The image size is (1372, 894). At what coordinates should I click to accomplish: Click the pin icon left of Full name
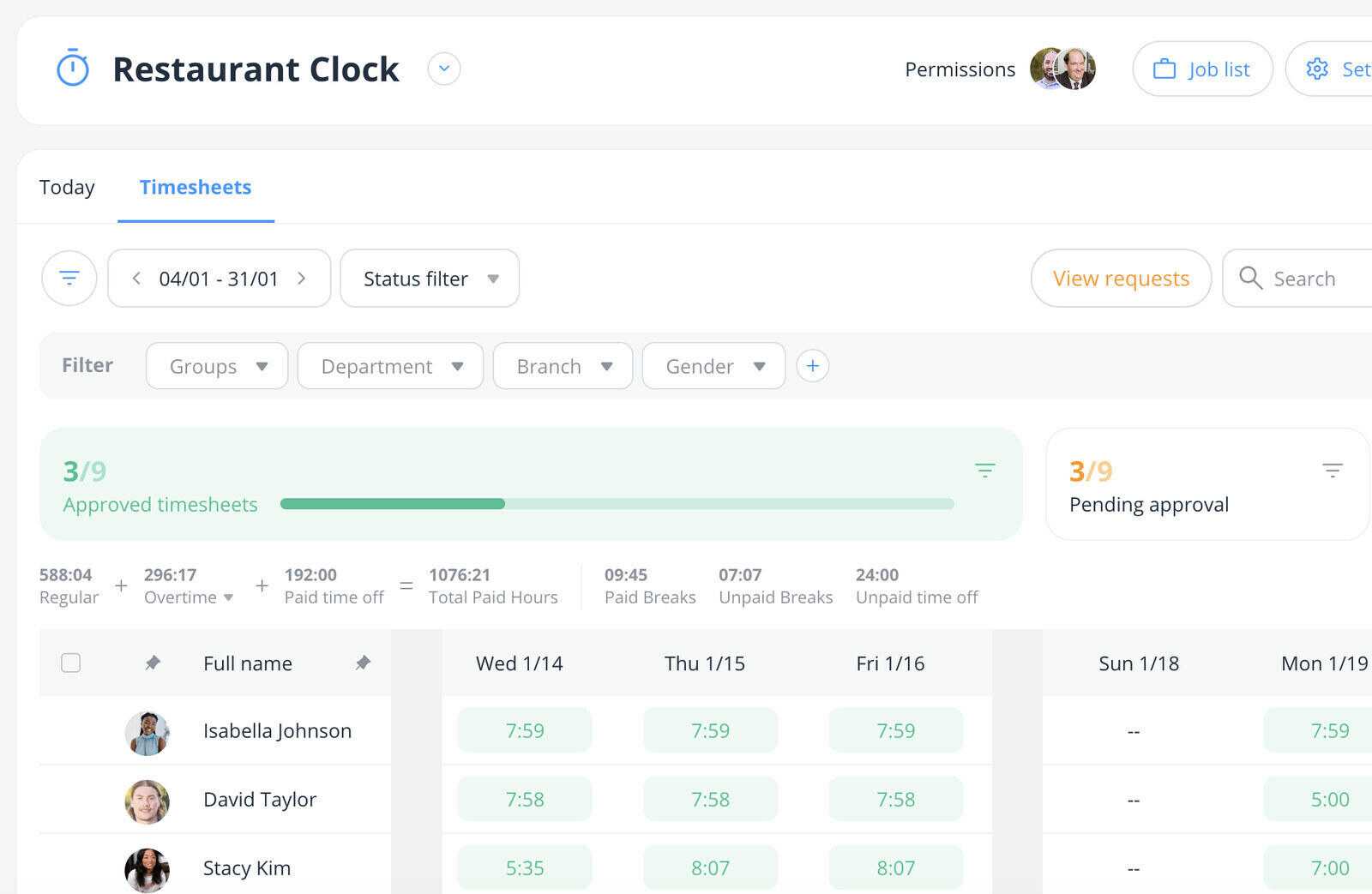click(x=153, y=663)
